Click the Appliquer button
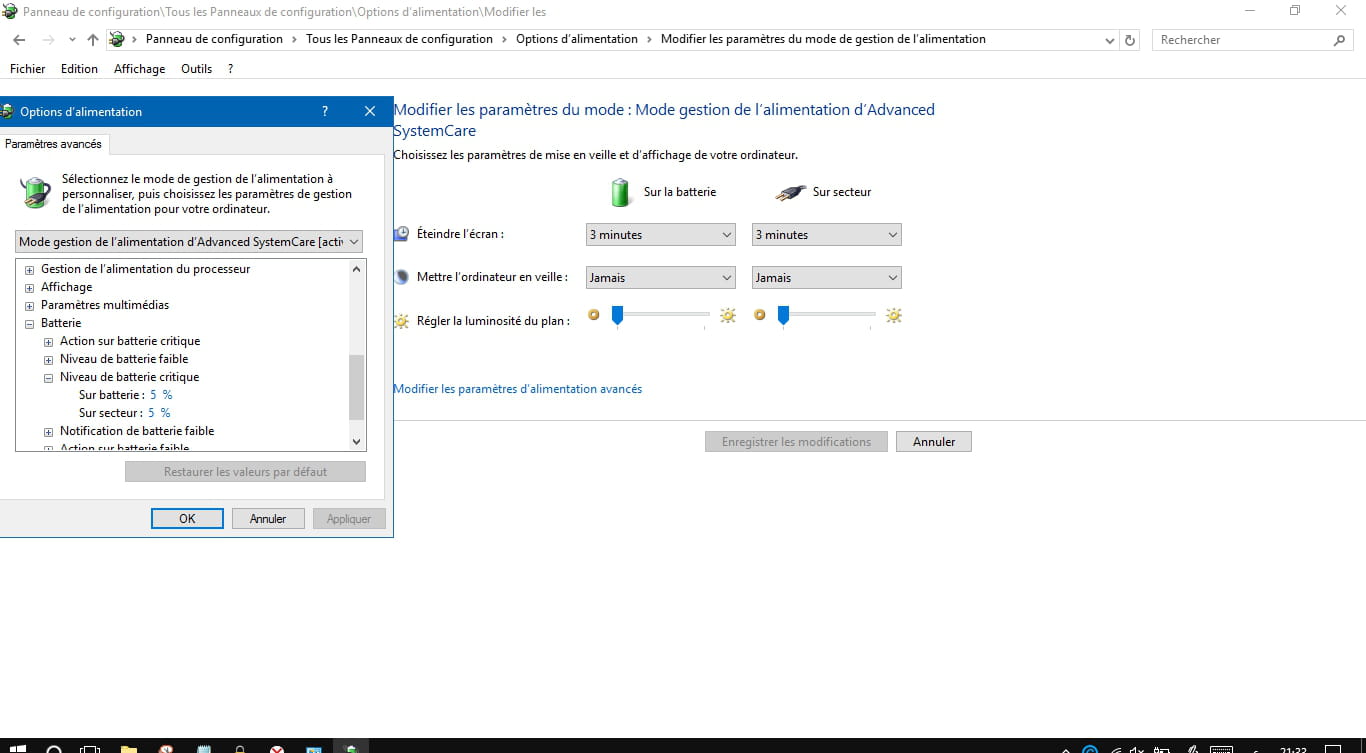This screenshot has width=1366, height=753. [349, 519]
